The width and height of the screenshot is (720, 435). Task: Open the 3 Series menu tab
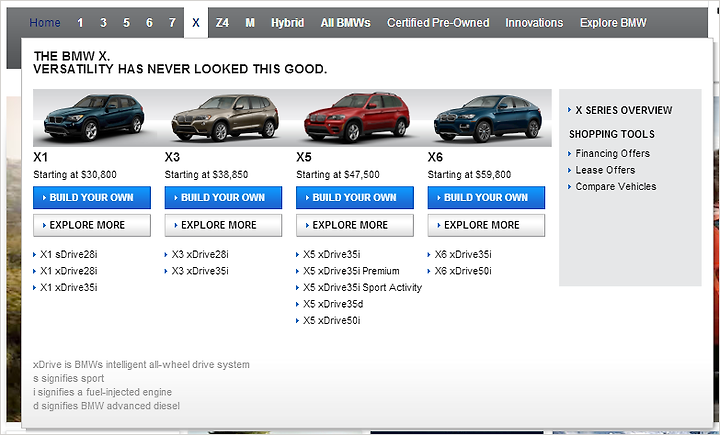click(103, 23)
